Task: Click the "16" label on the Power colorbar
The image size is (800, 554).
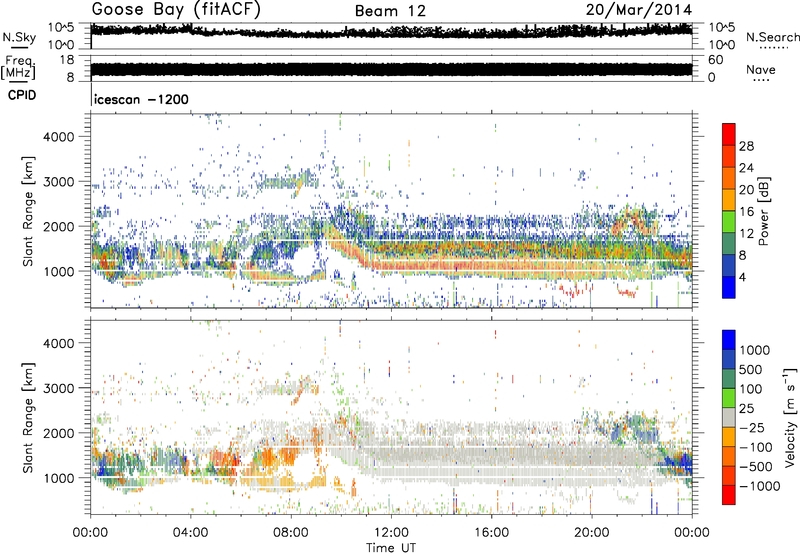Action: [746, 212]
